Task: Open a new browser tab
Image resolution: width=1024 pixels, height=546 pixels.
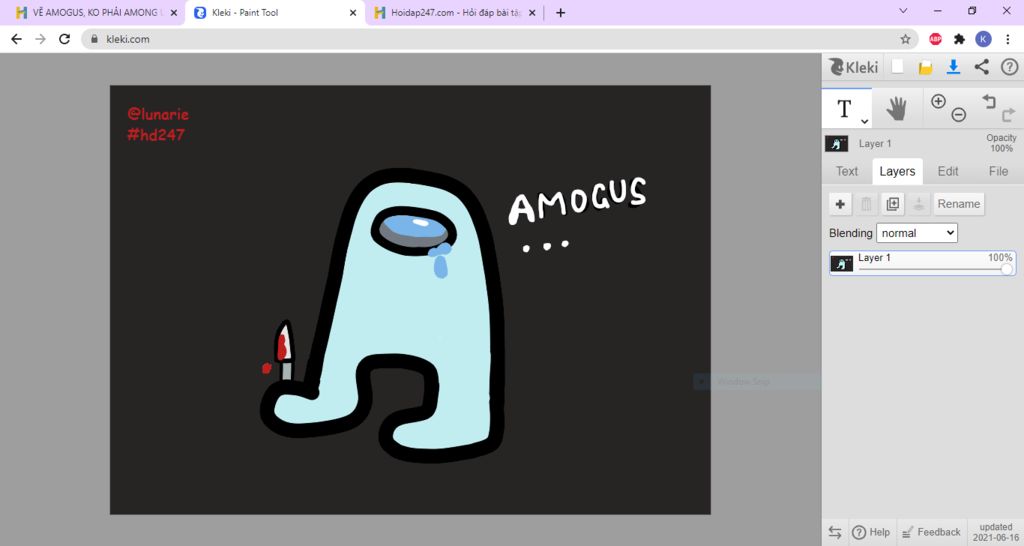Action: (x=560, y=12)
